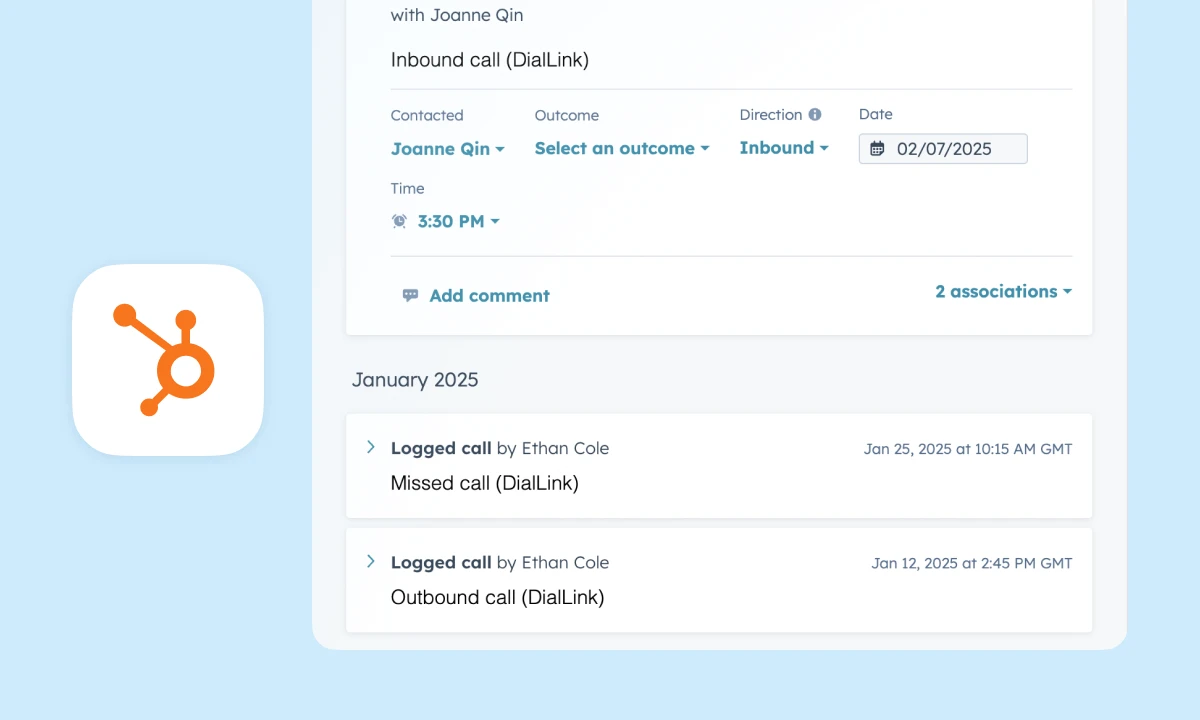1200x720 pixels.
Task: Expand the Missed call log entry
Action: tap(370, 447)
